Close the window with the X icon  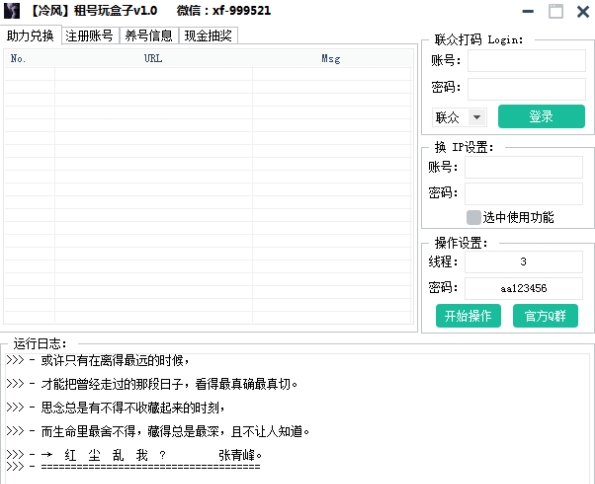(583, 11)
